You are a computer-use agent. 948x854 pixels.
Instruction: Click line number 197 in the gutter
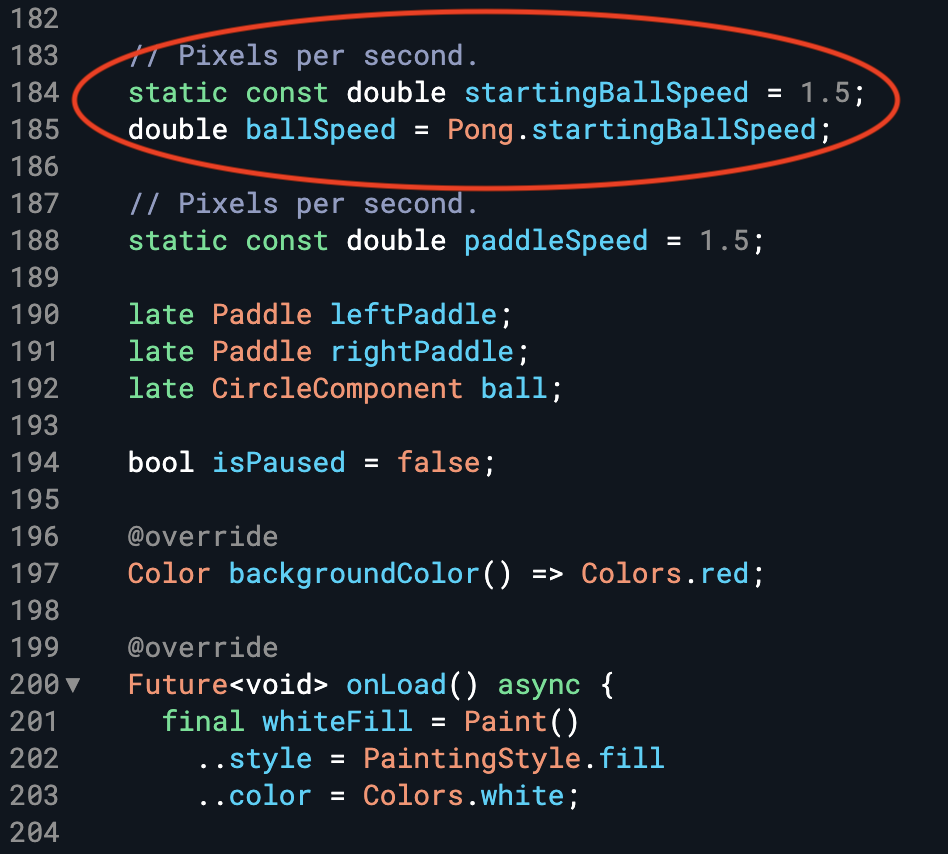33,574
